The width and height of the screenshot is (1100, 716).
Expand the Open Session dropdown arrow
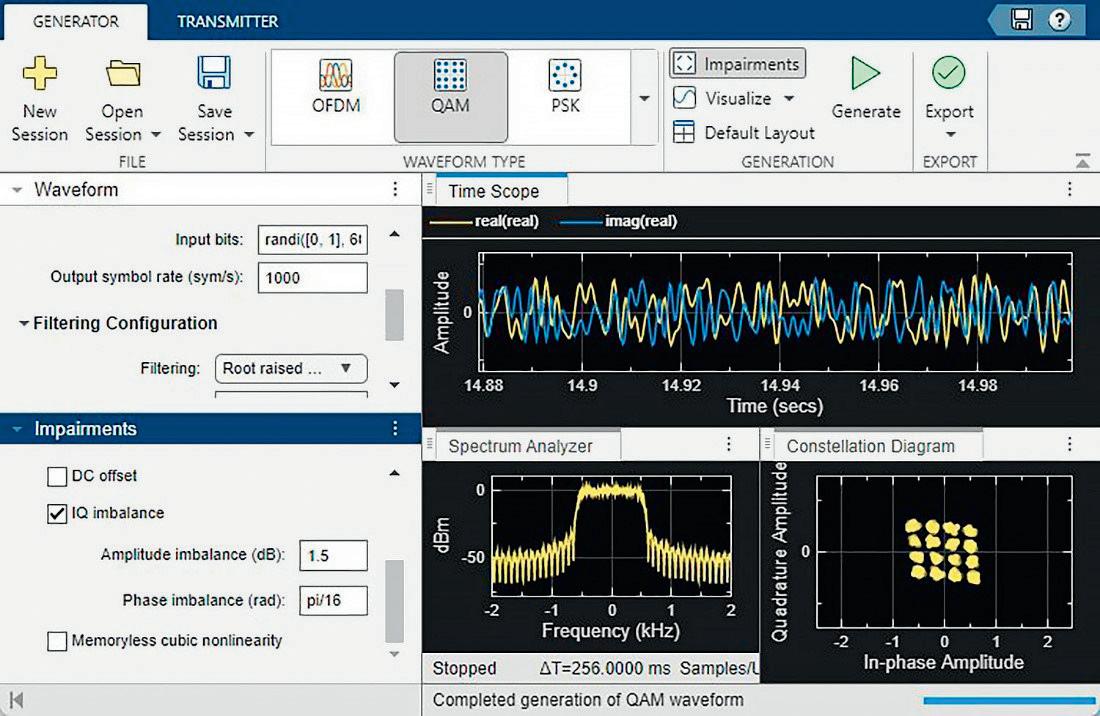coord(156,134)
